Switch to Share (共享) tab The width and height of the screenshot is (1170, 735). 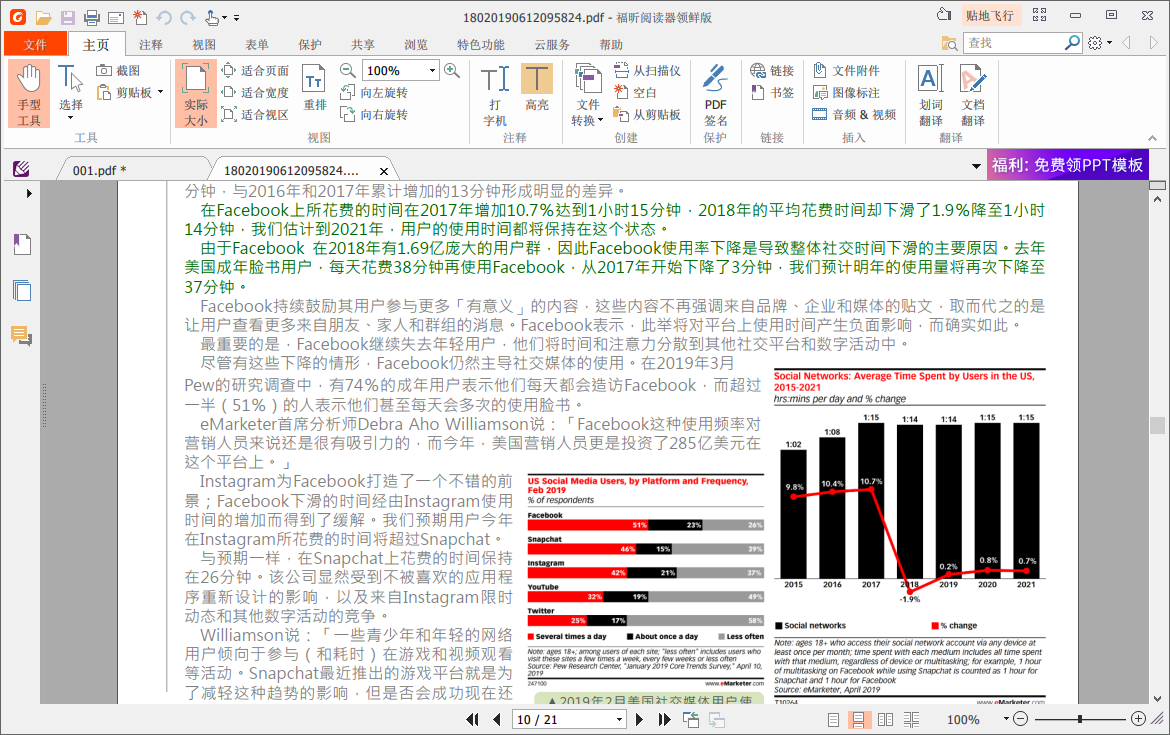coord(363,45)
